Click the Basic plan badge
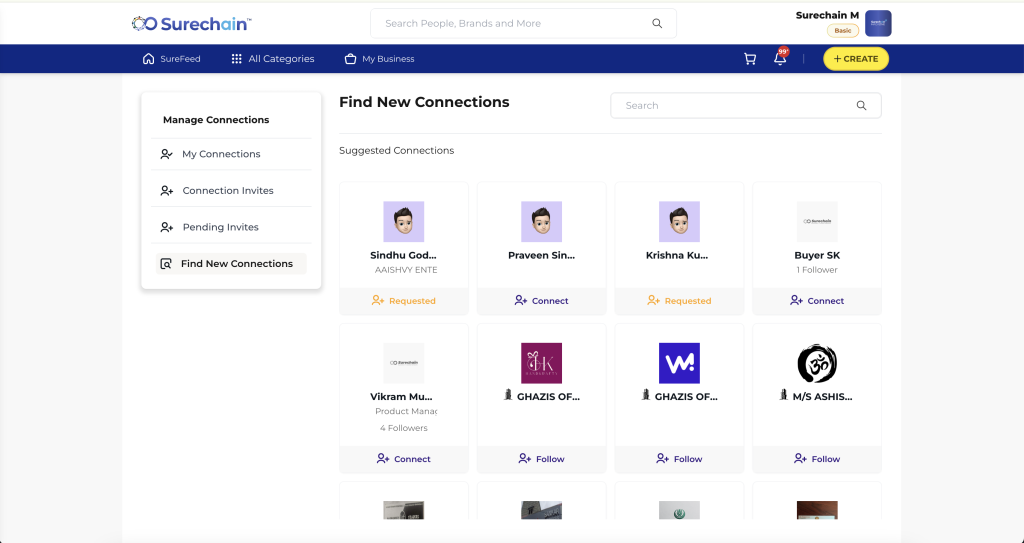 coord(842,31)
